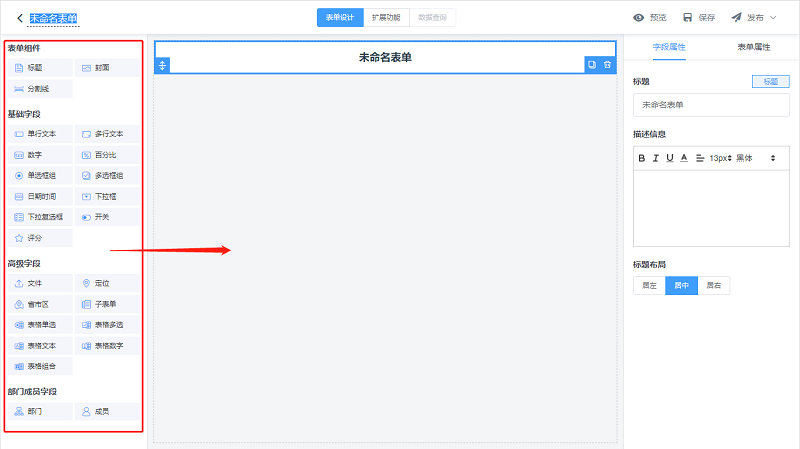Select the 多行文本 field component
800x449 pixels.
point(108,134)
